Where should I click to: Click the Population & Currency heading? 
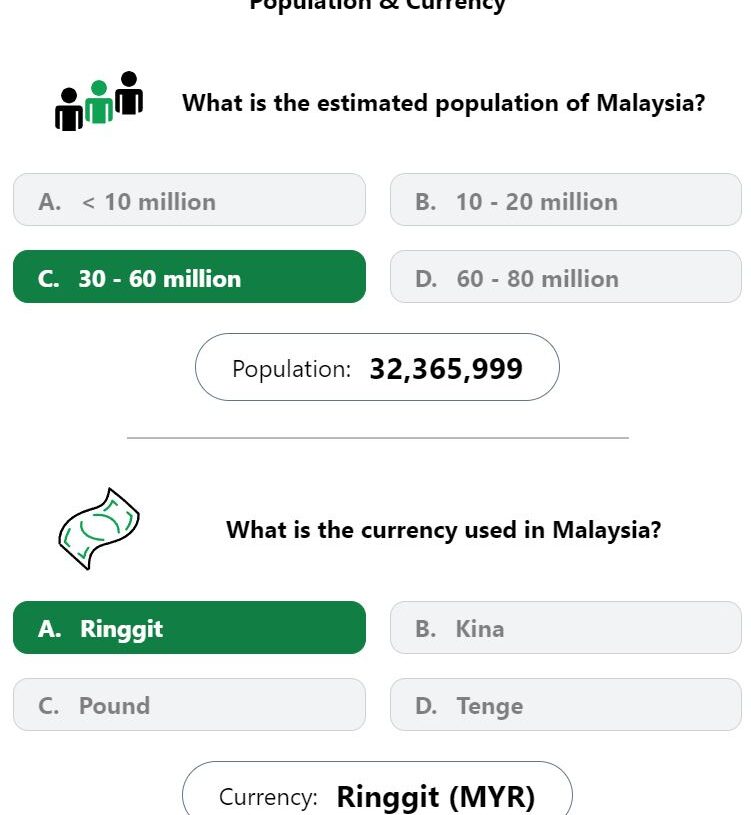tap(377, 5)
